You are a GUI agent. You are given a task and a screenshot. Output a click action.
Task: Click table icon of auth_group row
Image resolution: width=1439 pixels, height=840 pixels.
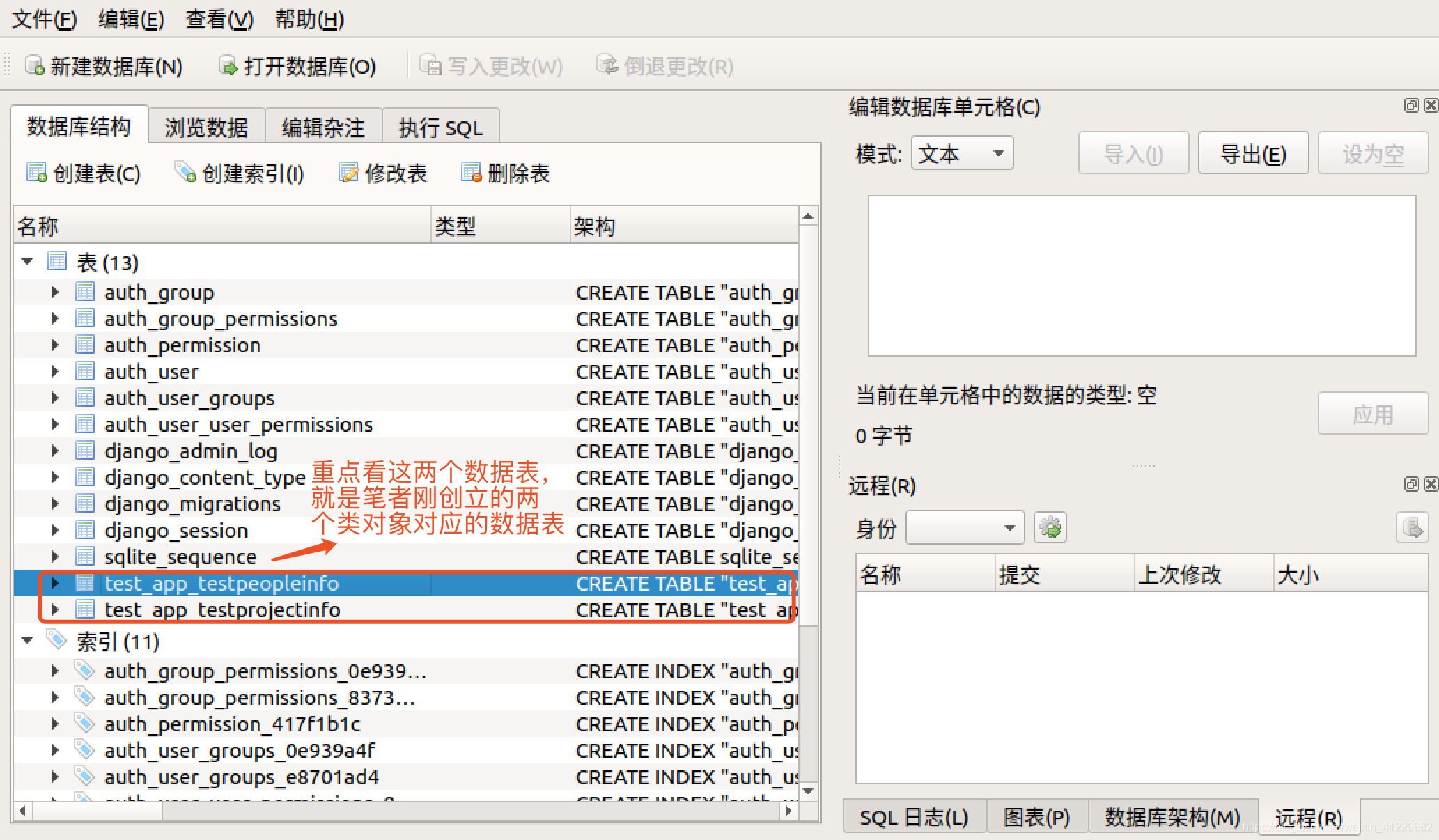click(85, 292)
